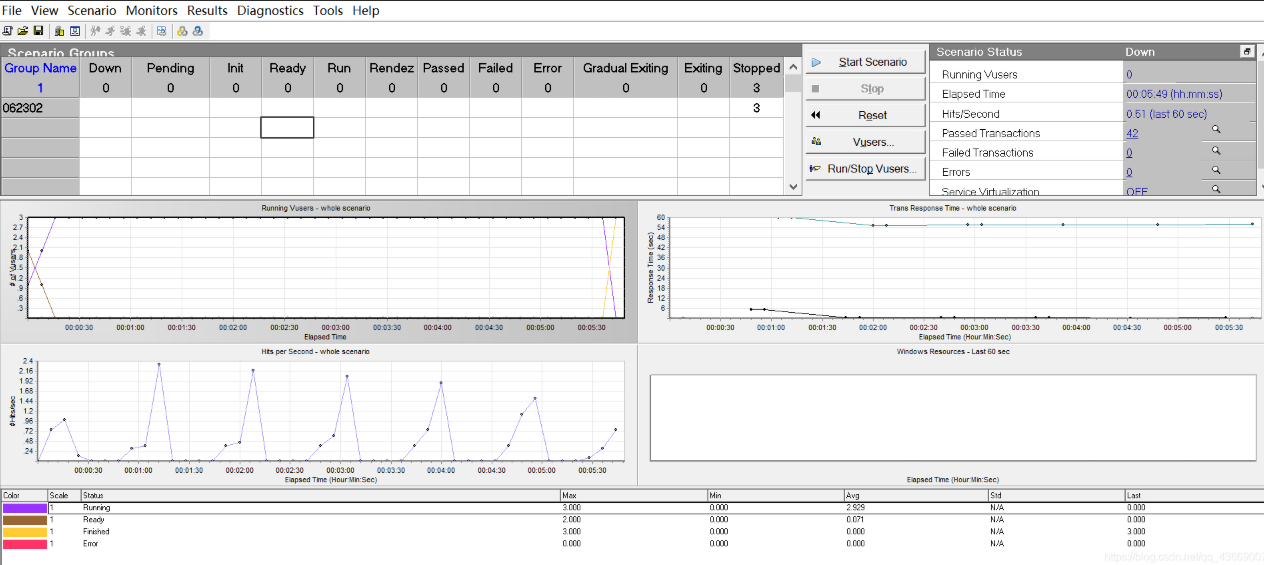The height and width of the screenshot is (565, 1264).
Task: Click the Save Scenario floppy disk icon
Action: tap(38, 31)
